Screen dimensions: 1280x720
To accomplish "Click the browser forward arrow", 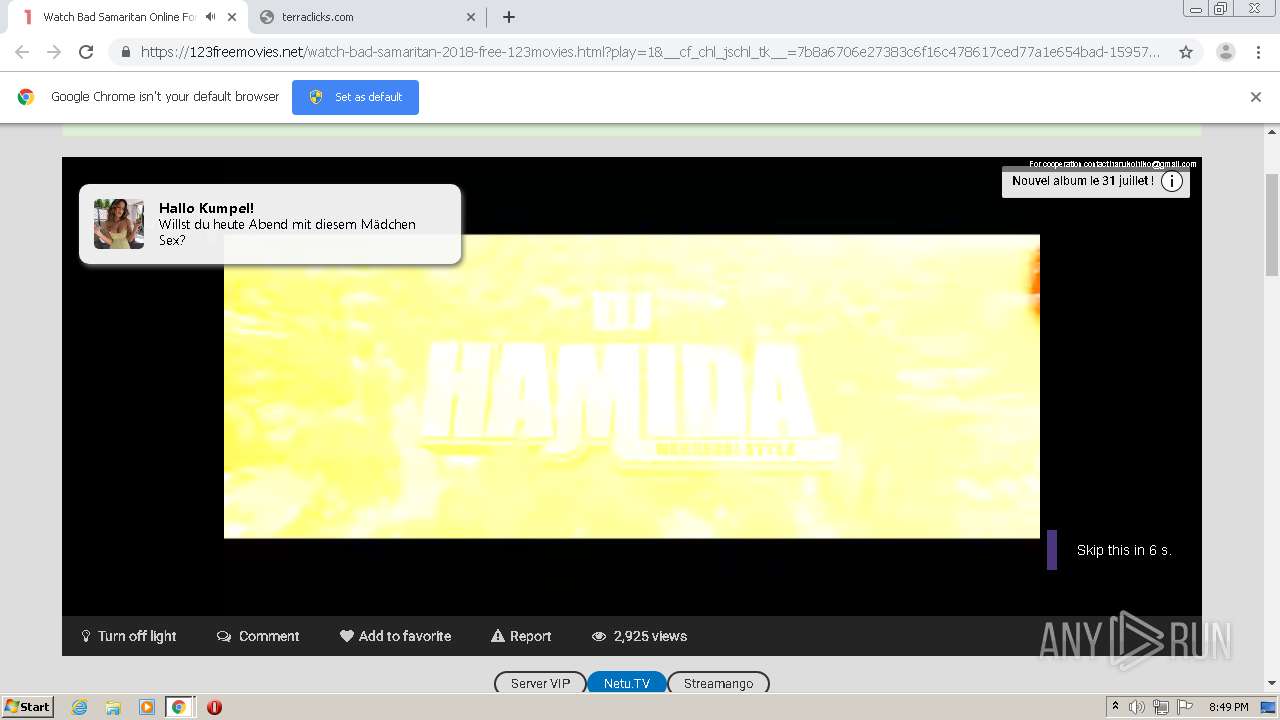I will coord(54,52).
